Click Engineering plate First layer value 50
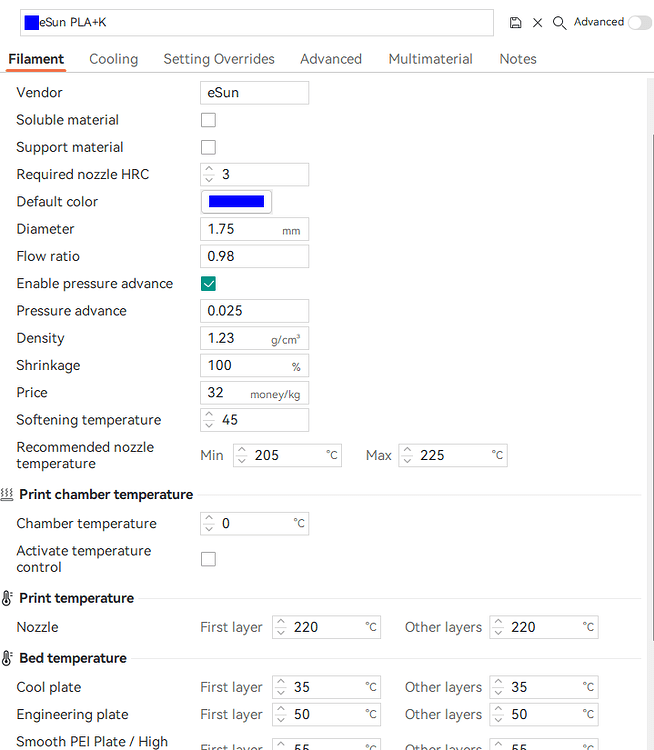The image size is (654, 750). [301, 715]
